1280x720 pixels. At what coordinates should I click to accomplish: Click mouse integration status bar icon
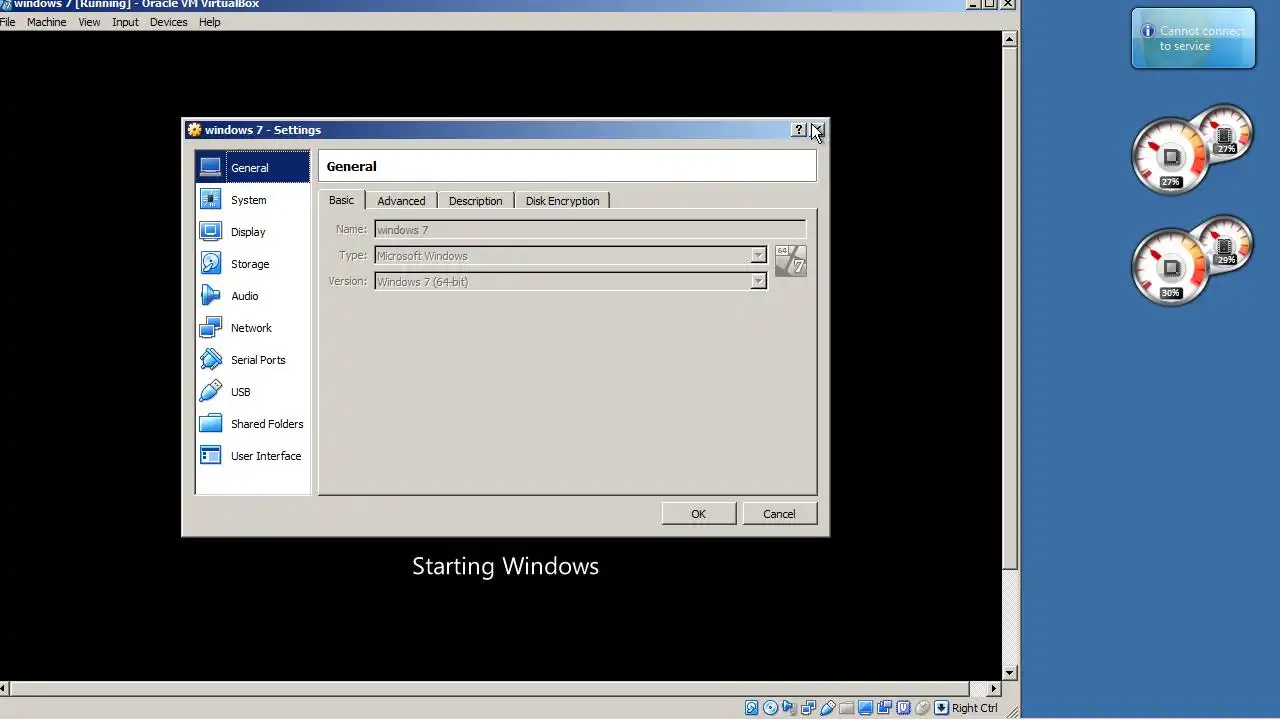point(922,708)
